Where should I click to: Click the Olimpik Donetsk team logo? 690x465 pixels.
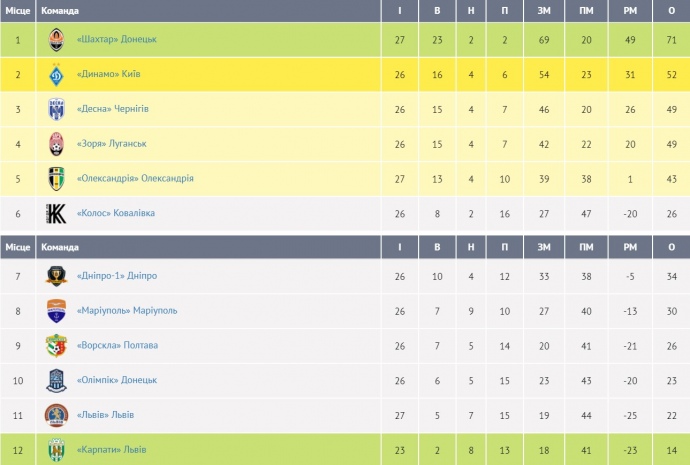point(57,380)
